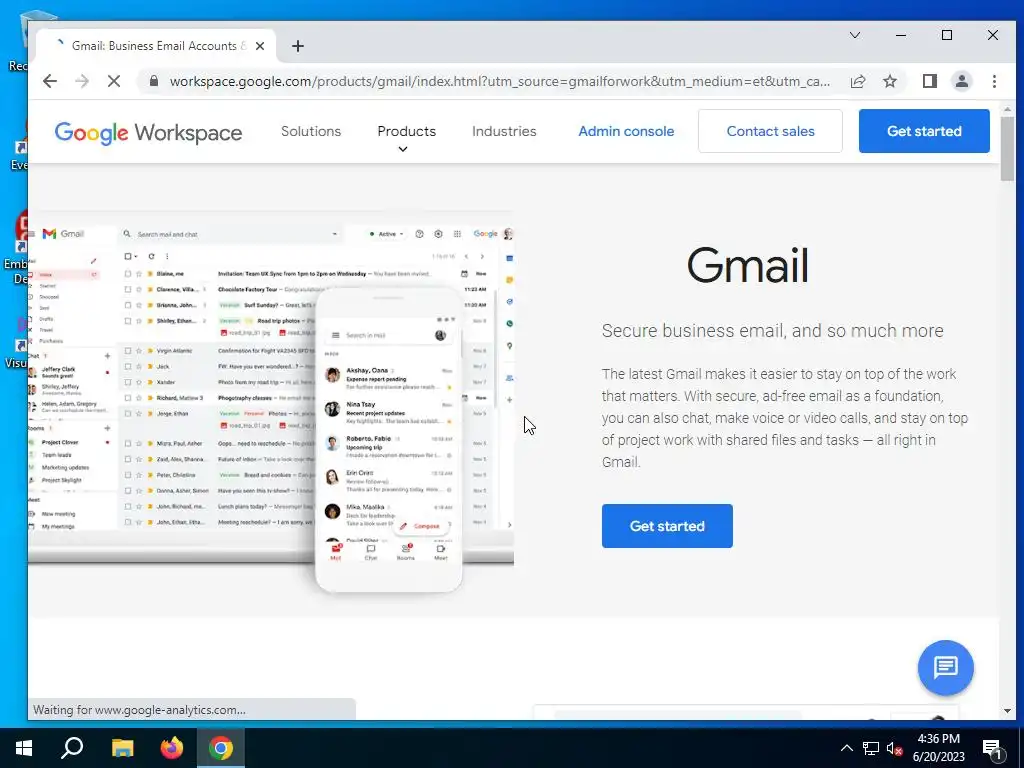This screenshot has height=768, width=1024.
Task: Click the Google Workspace logo
Action: (x=148, y=132)
